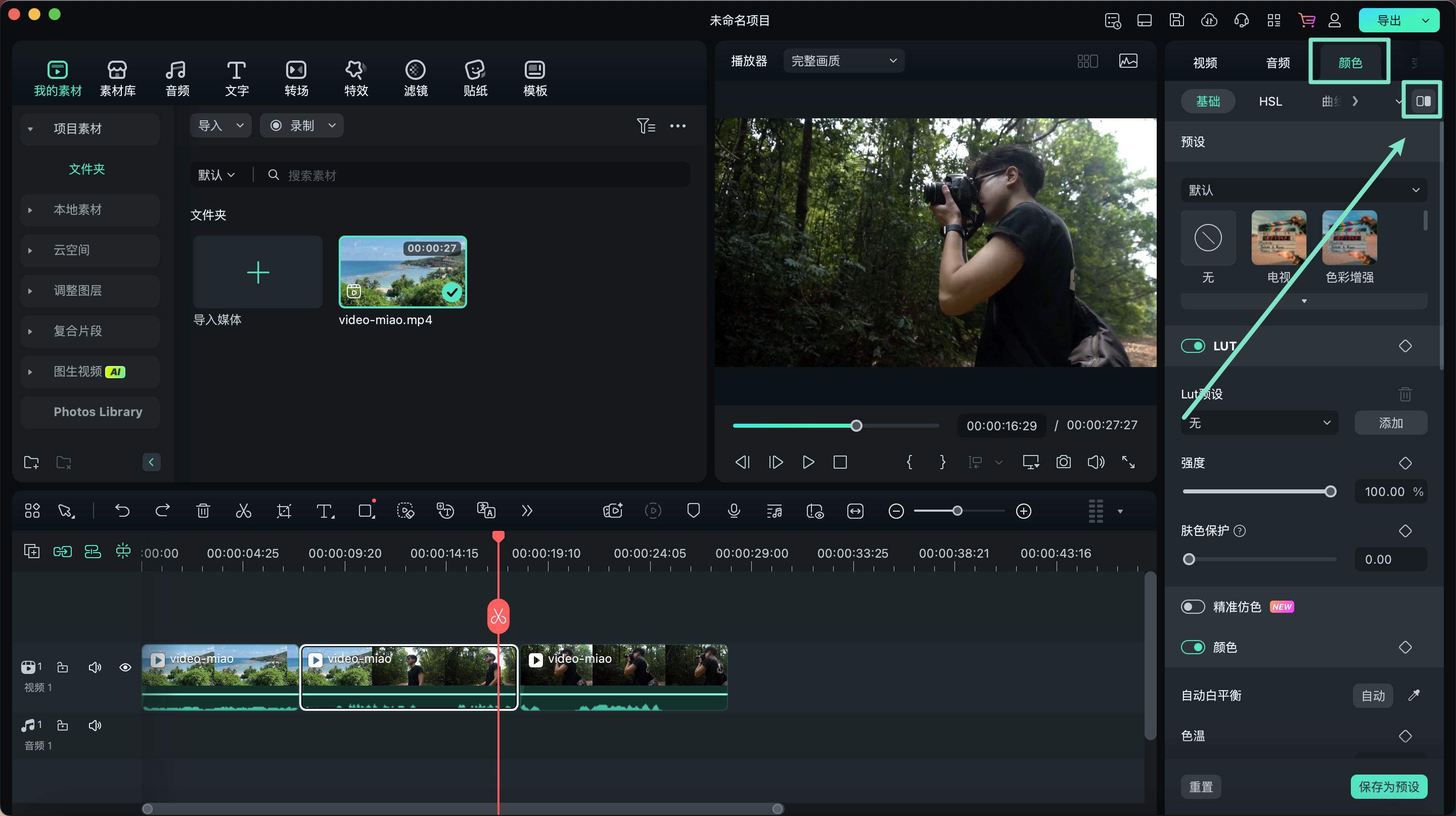Switch to the 音频 properties tab

(x=1278, y=63)
